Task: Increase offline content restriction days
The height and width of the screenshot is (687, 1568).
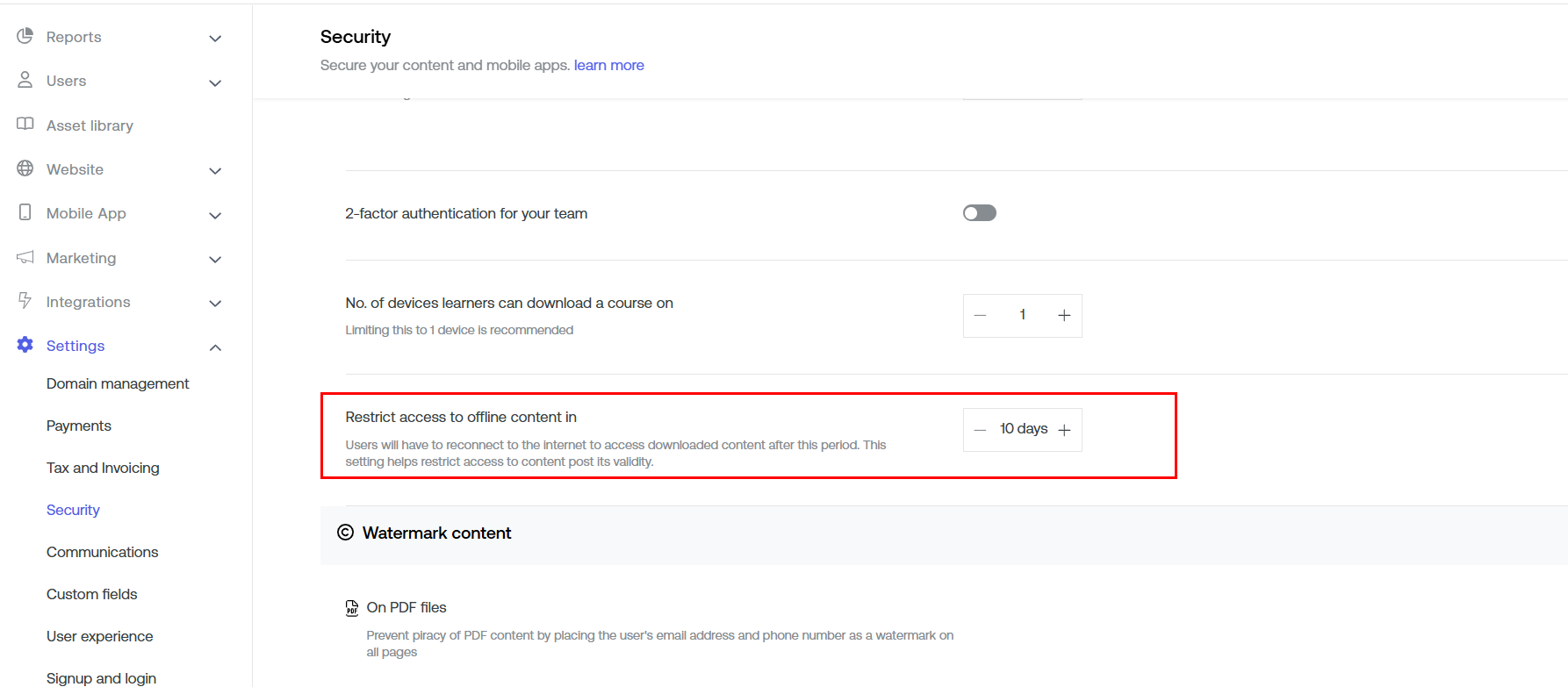Action: click(x=1064, y=430)
